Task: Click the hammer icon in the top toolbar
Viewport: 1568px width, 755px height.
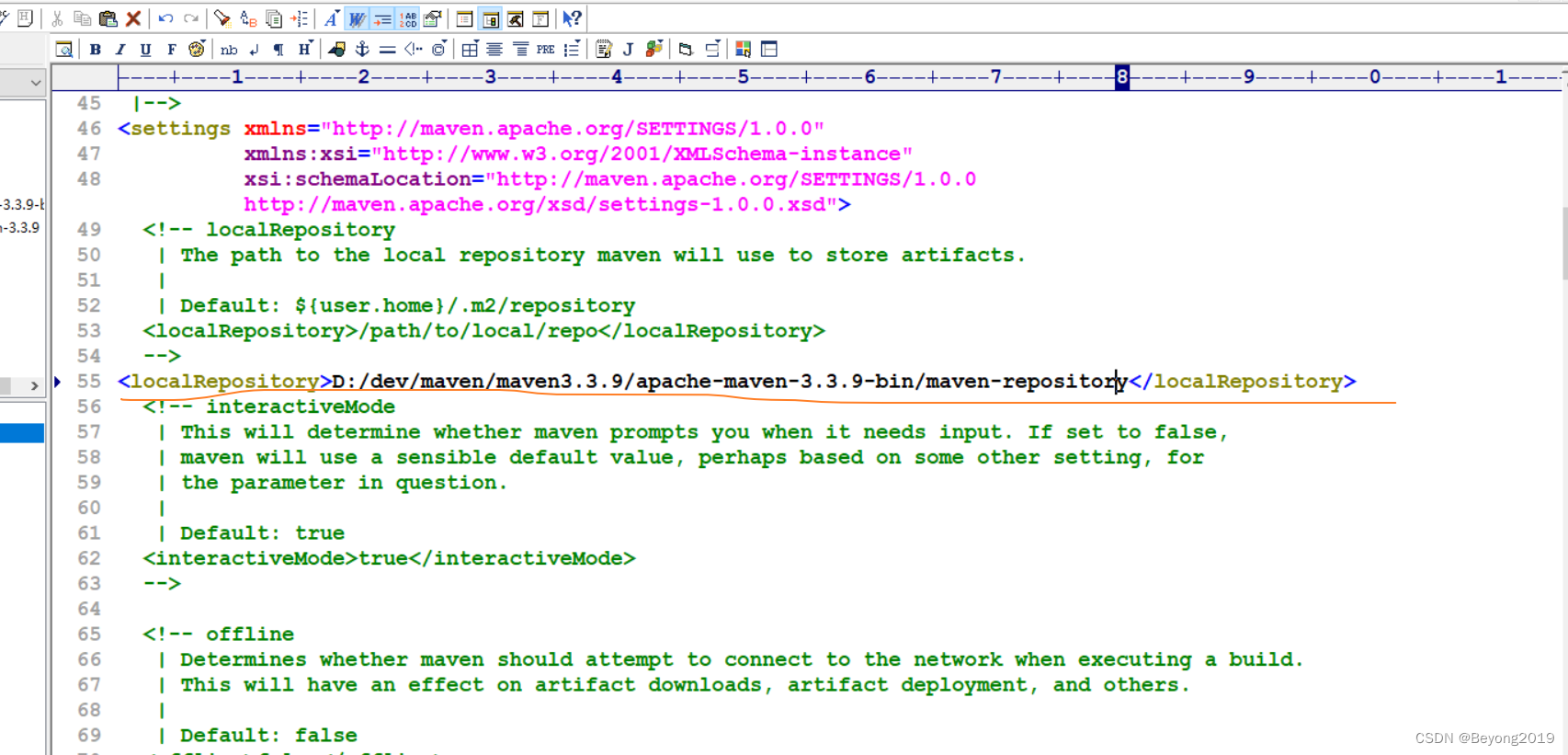Action: click(x=516, y=18)
